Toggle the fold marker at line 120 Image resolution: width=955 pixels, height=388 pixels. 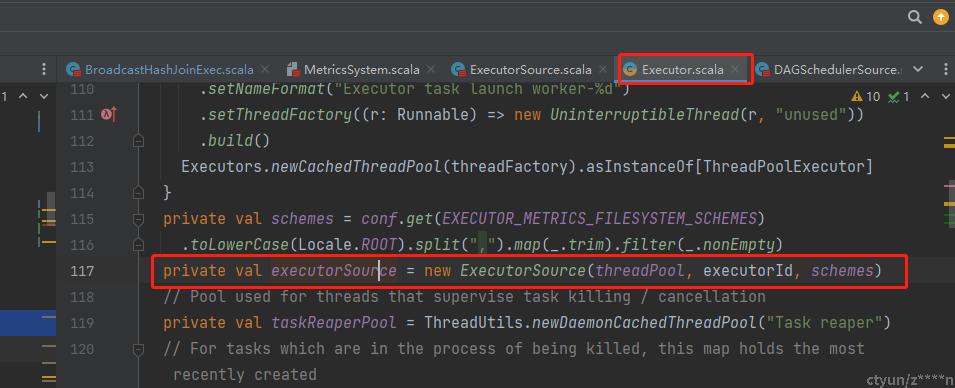point(138,349)
